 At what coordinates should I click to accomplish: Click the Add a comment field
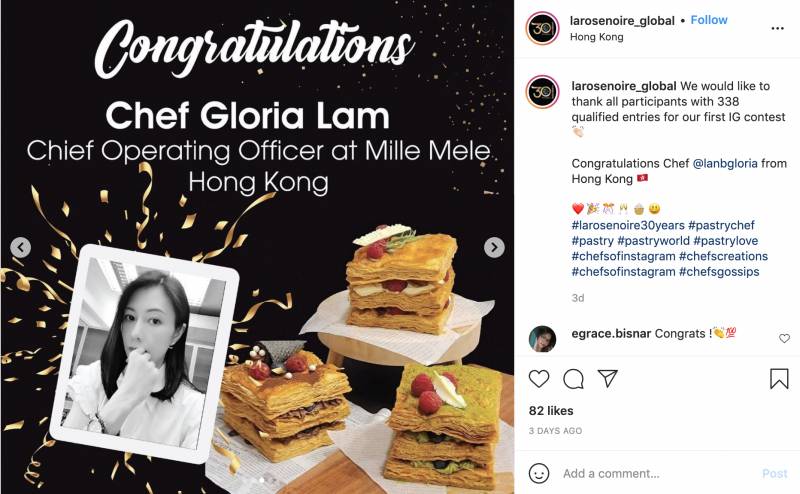[x=650, y=473]
